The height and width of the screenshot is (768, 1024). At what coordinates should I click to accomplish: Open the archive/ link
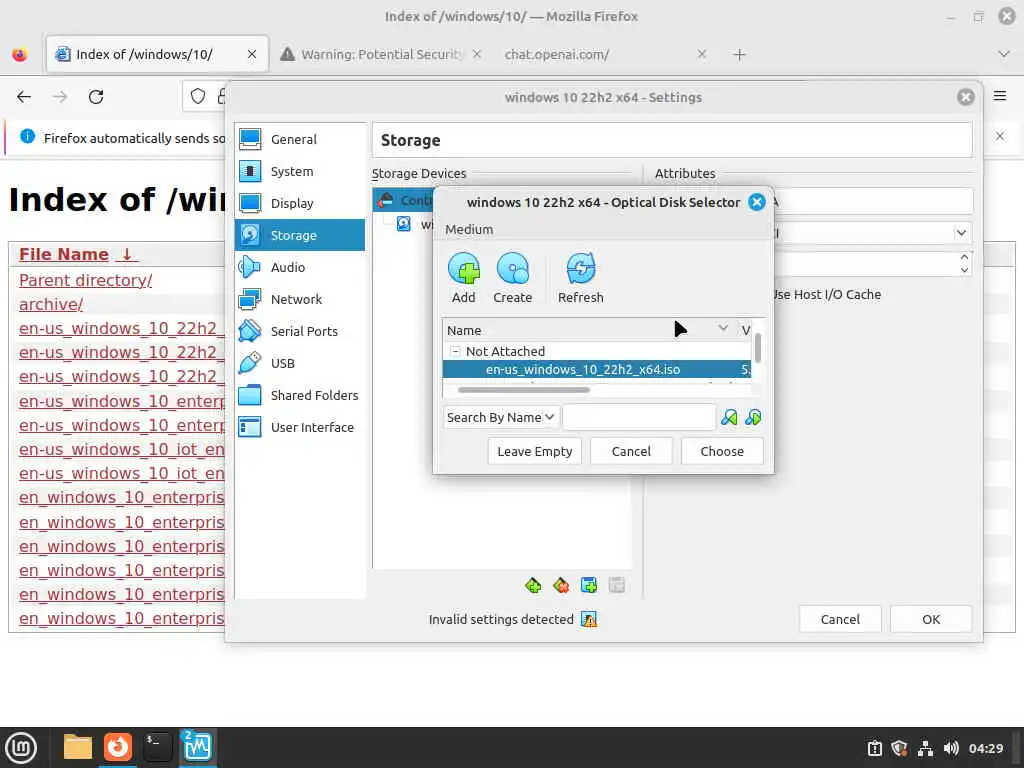[x=51, y=304]
